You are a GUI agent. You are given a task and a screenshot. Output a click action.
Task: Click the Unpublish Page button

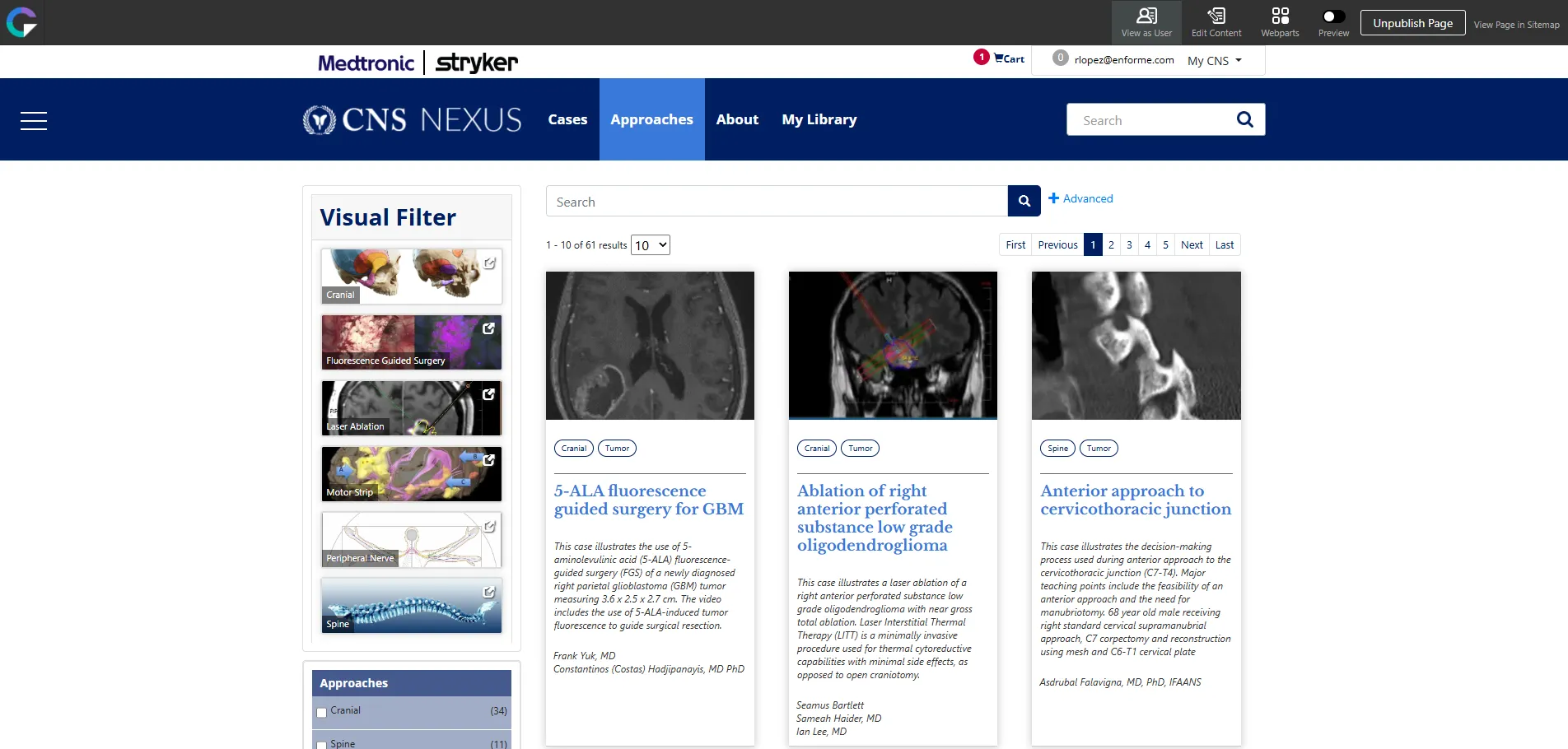1412,23
